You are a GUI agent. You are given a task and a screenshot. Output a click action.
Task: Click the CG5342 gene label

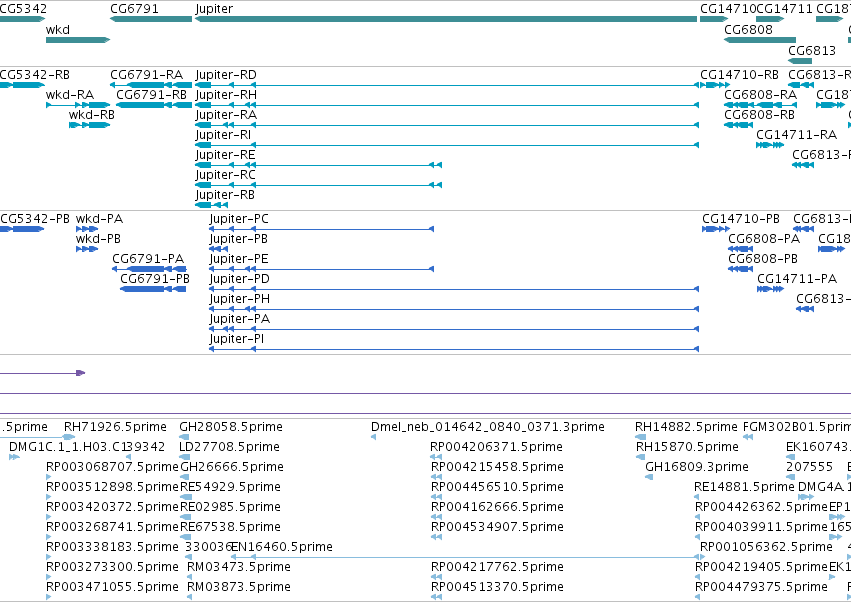[x=23, y=9]
